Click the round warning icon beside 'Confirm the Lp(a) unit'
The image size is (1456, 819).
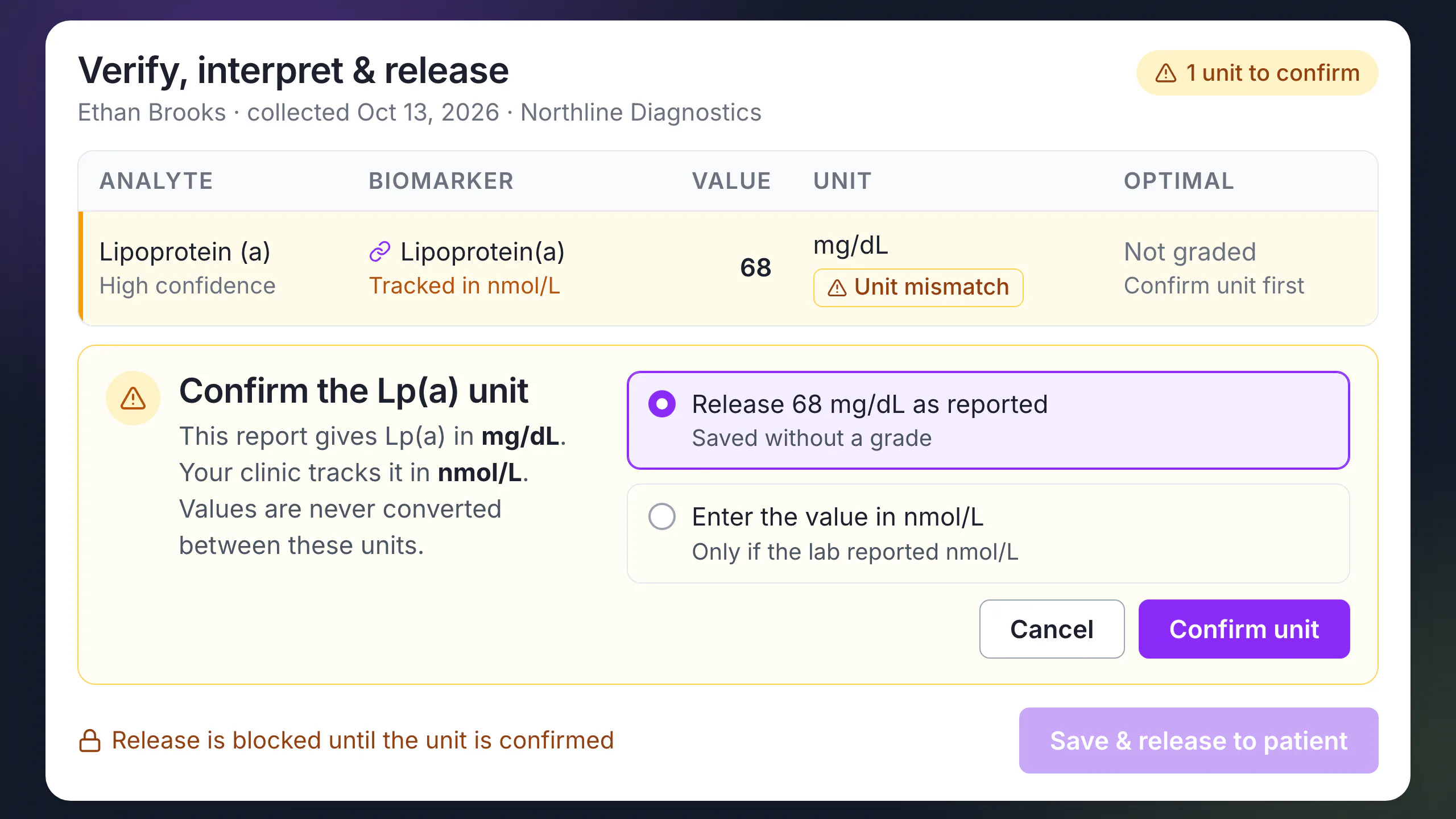pos(133,398)
